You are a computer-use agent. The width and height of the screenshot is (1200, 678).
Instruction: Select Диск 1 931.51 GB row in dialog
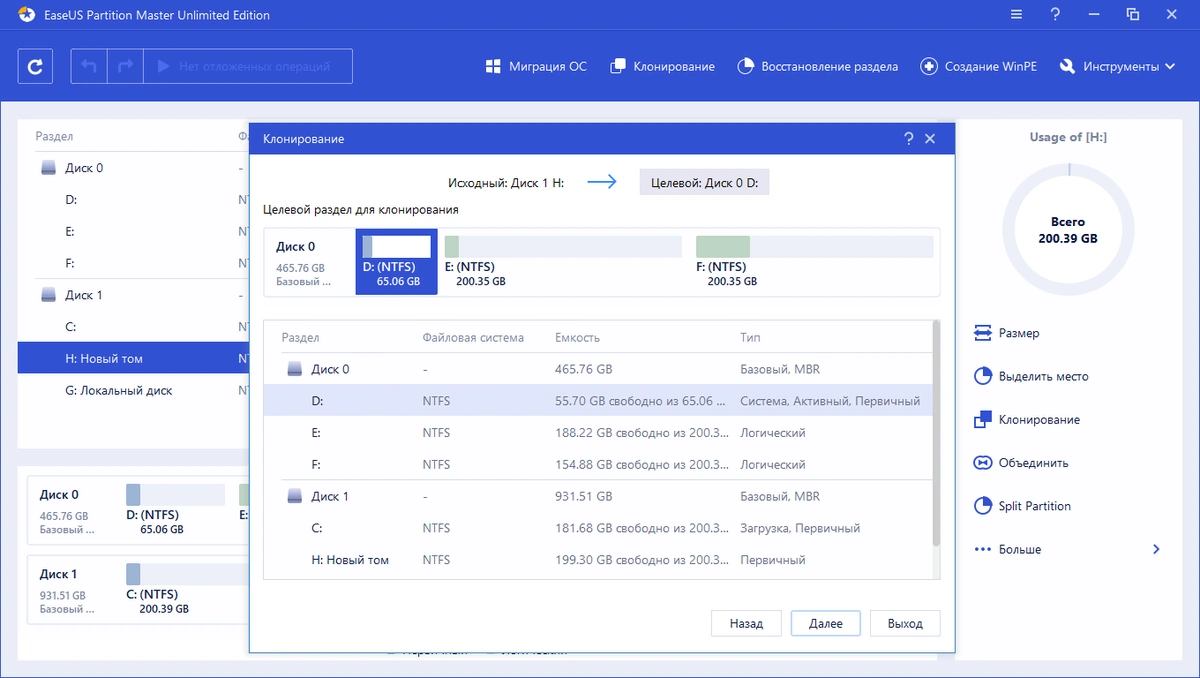point(597,496)
